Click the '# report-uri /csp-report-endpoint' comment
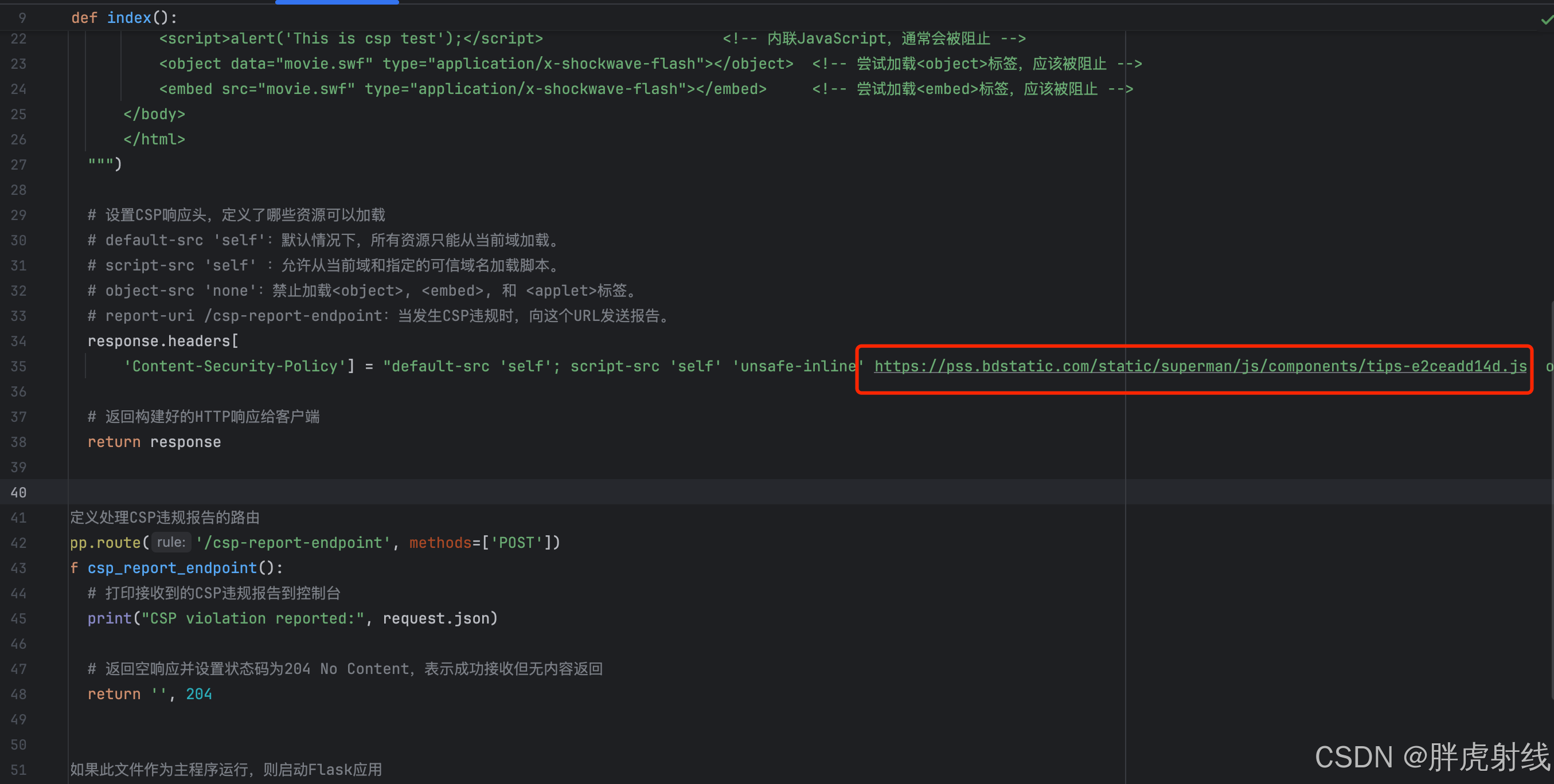Viewport: 1554px width, 784px height. coord(380,315)
